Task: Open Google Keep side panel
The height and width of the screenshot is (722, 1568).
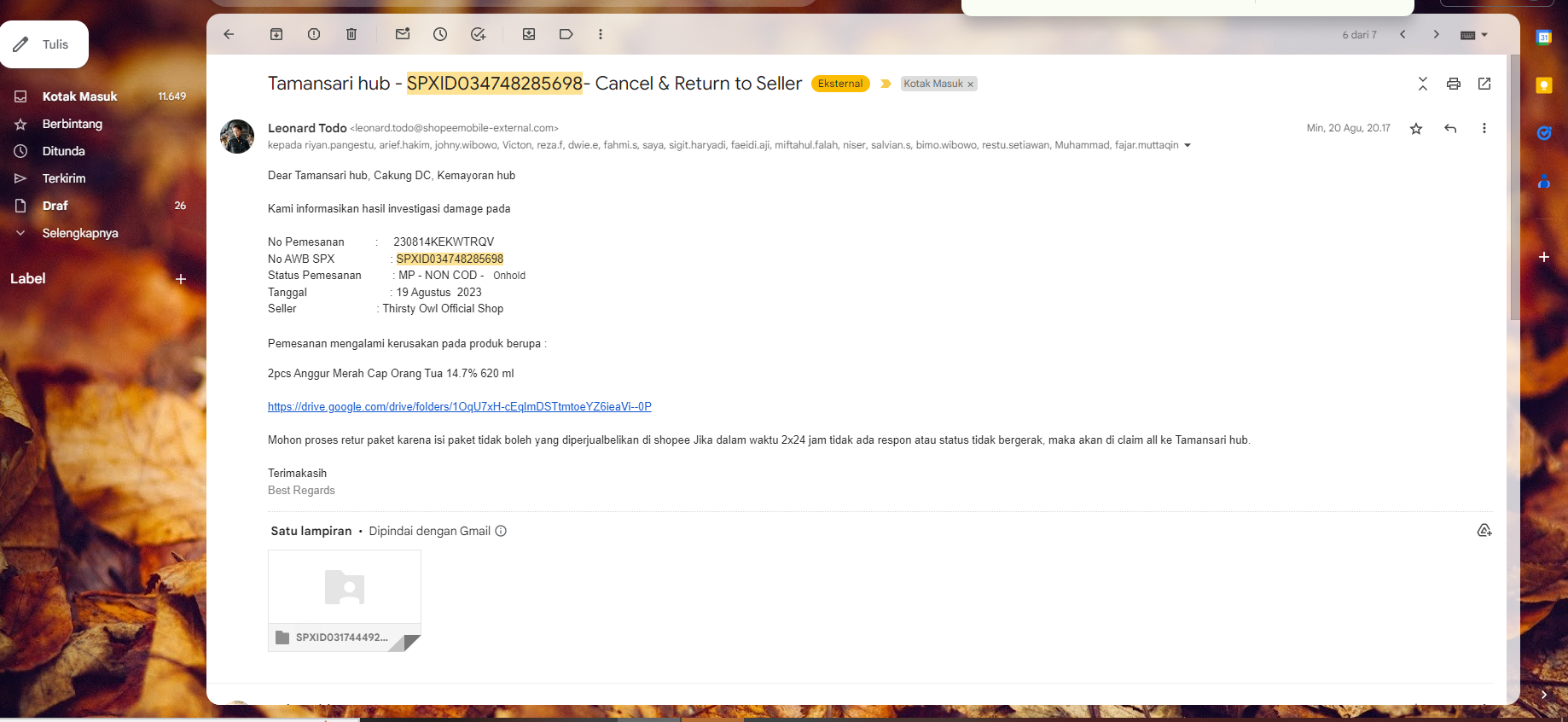Action: [1544, 85]
